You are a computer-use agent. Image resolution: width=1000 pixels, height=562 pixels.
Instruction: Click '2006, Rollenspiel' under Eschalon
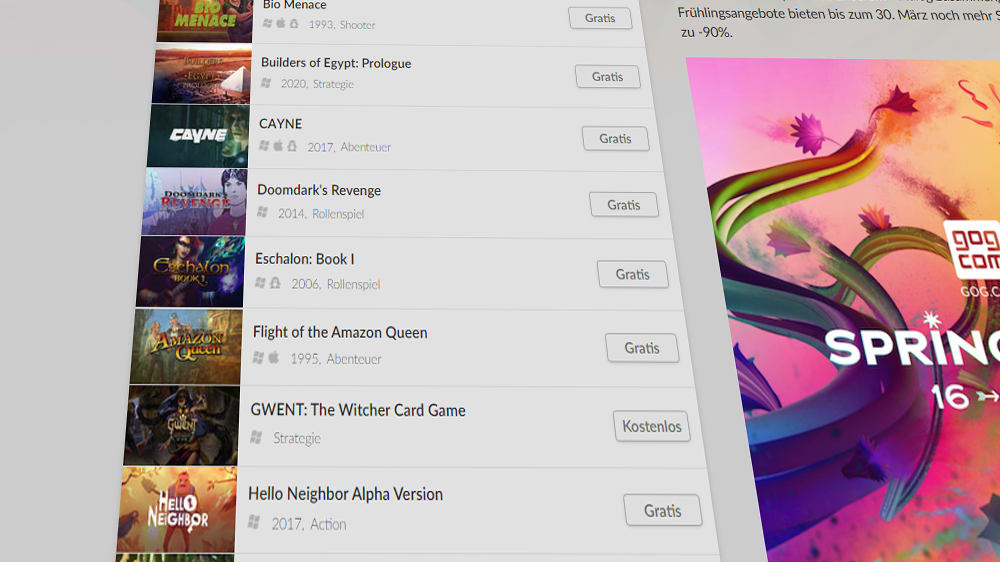pyautogui.click(x=335, y=284)
